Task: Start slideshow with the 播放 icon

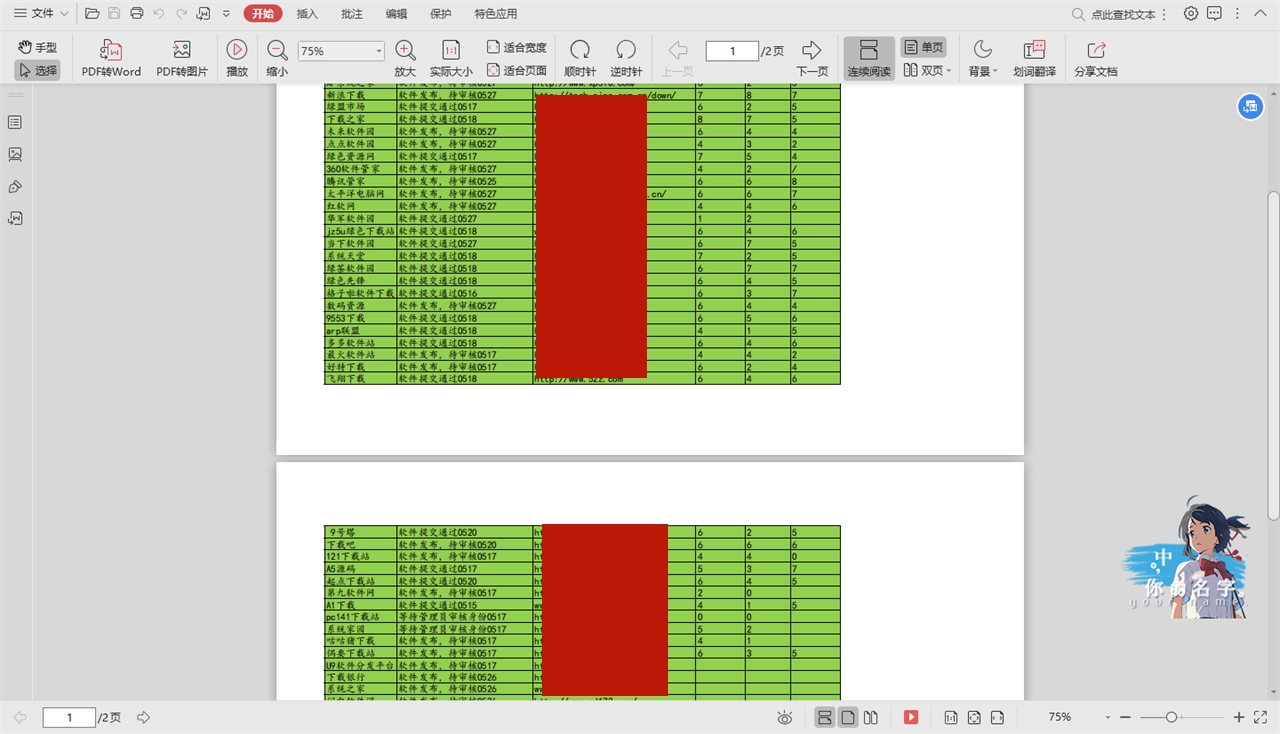Action: click(x=237, y=58)
